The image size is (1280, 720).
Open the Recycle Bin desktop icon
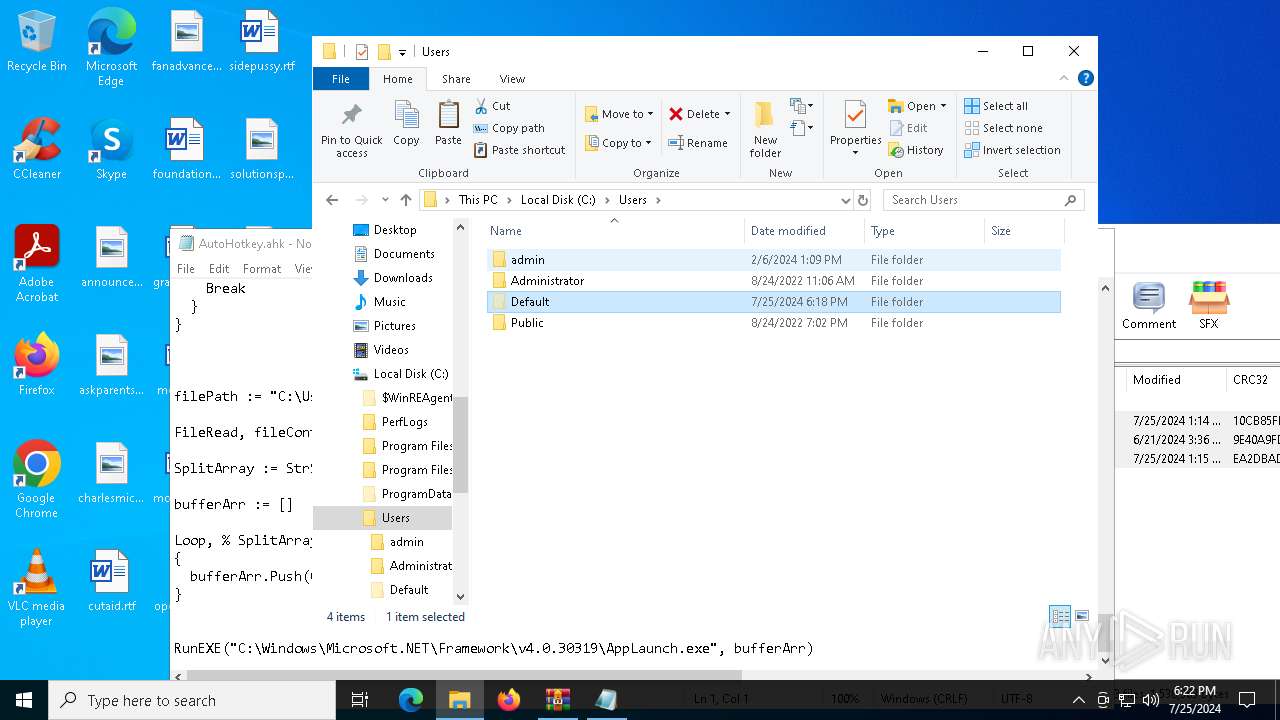click(37, 42)
